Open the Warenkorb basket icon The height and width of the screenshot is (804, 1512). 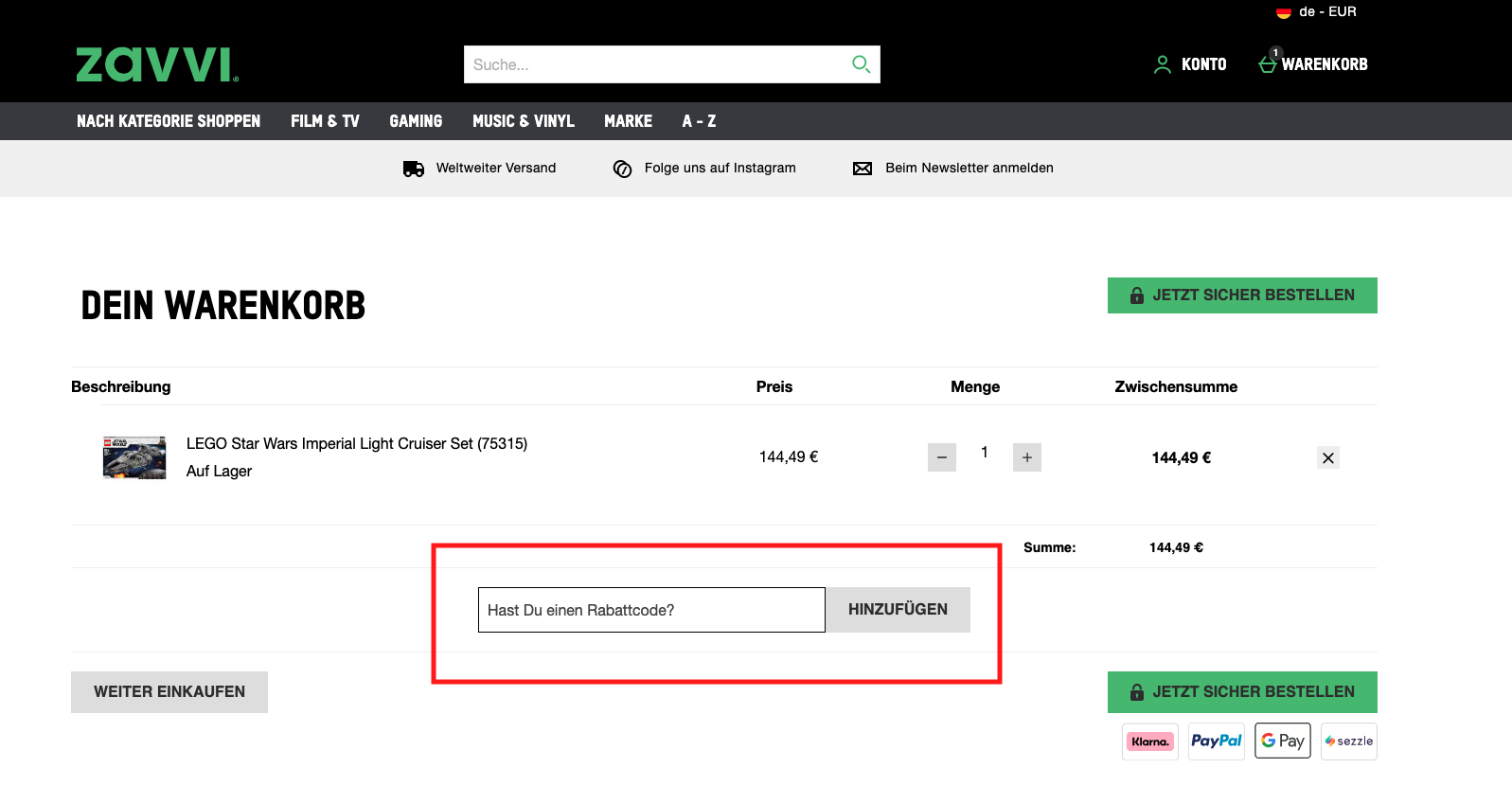(x=1268, y=63)
